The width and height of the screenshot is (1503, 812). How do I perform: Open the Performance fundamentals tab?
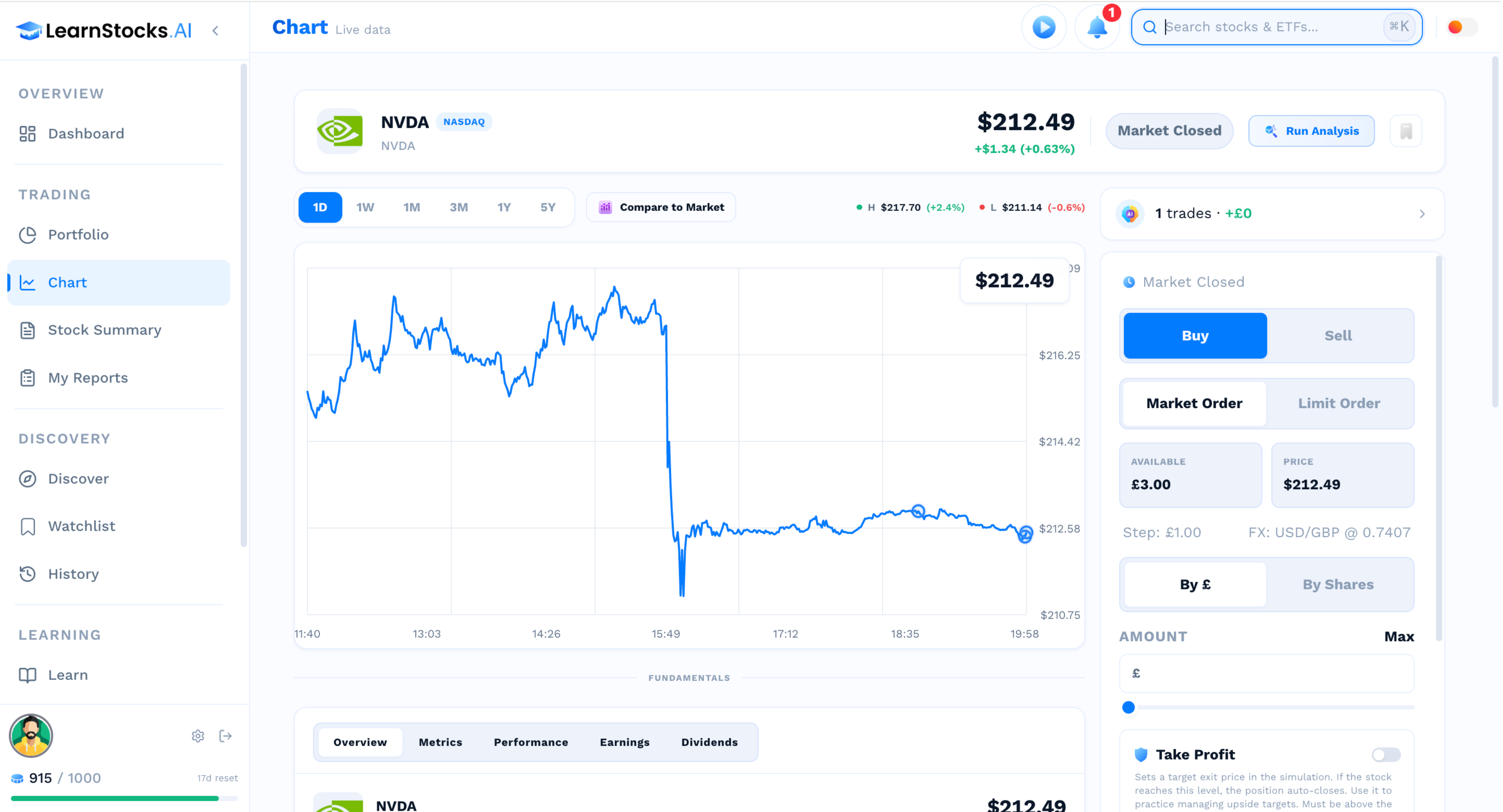pos(530,742)
